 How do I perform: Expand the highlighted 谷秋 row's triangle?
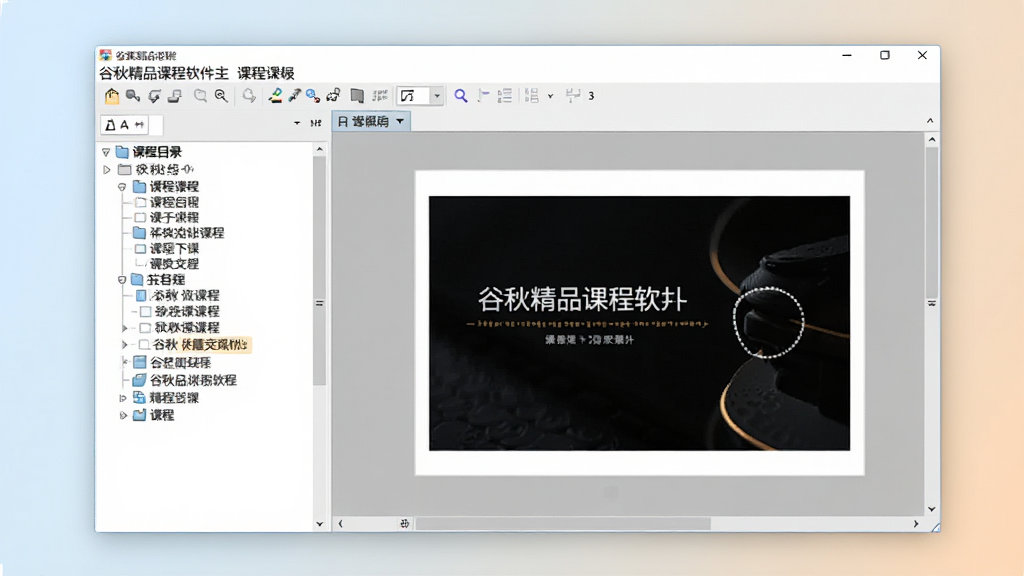point(125,344)
